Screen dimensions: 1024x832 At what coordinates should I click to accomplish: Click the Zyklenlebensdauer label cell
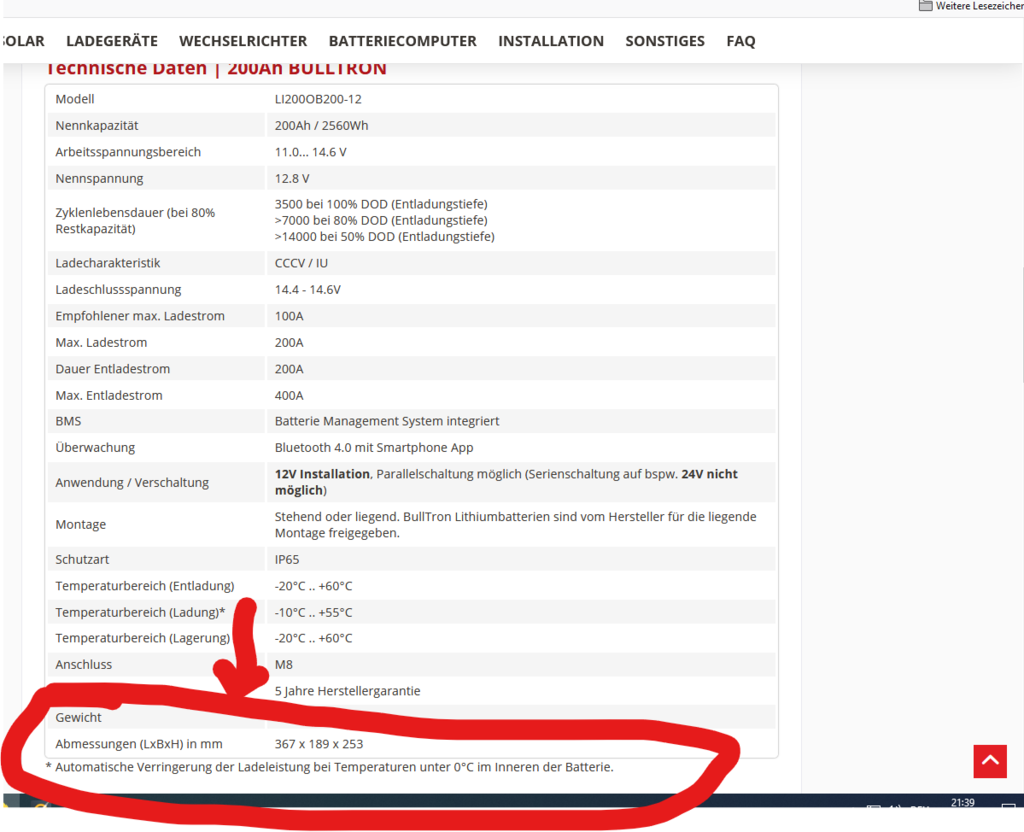(135, 221)
